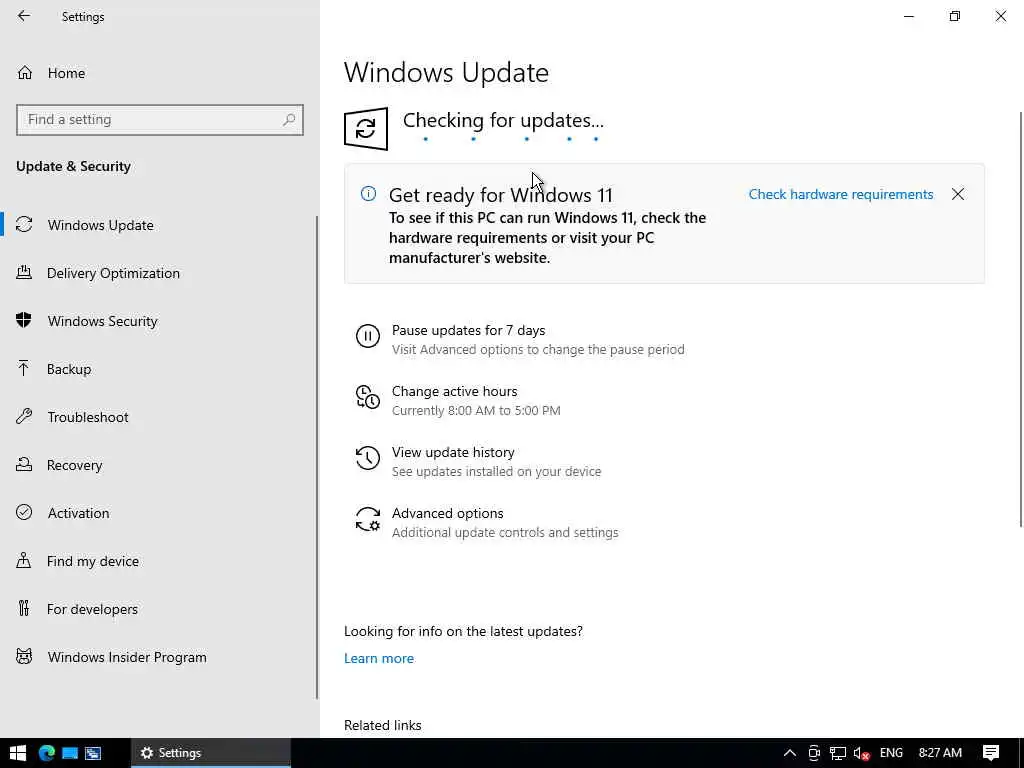Click the network tray icon
Viewport: 1024px width, 768px height.
[838, 753]
